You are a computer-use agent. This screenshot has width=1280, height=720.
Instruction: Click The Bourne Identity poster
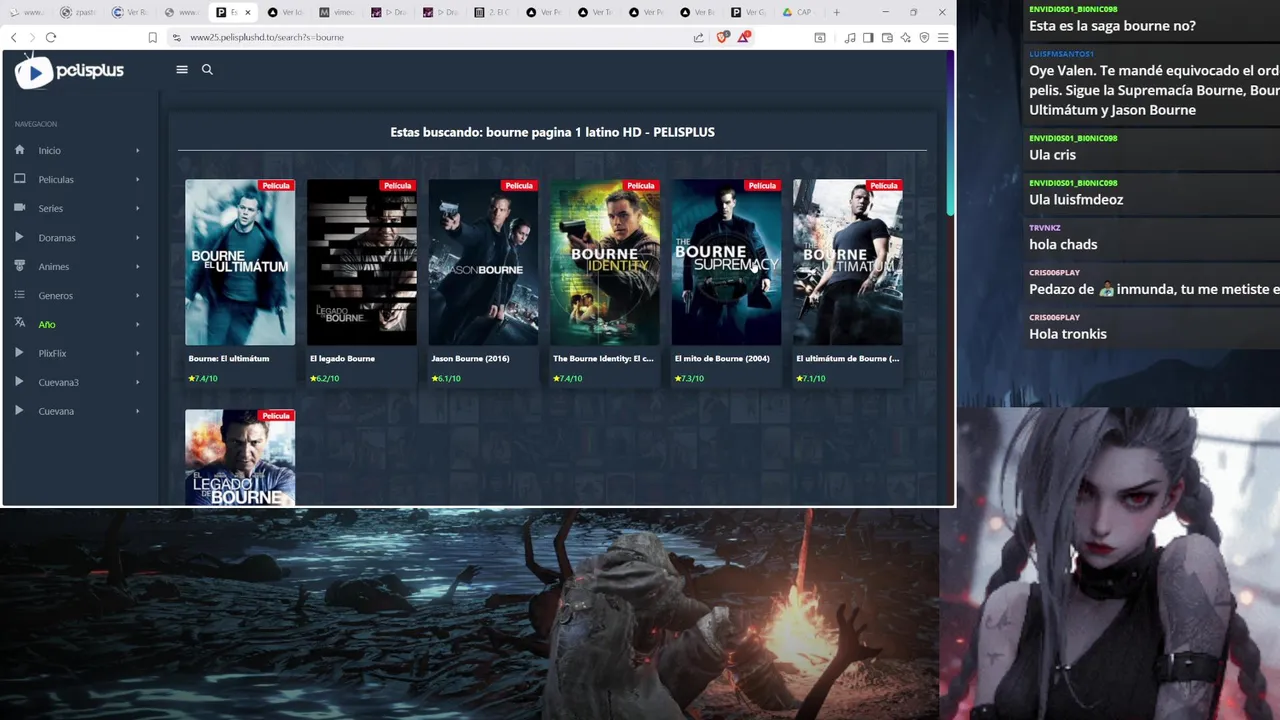pyautogui.click(x=605, y=262)
